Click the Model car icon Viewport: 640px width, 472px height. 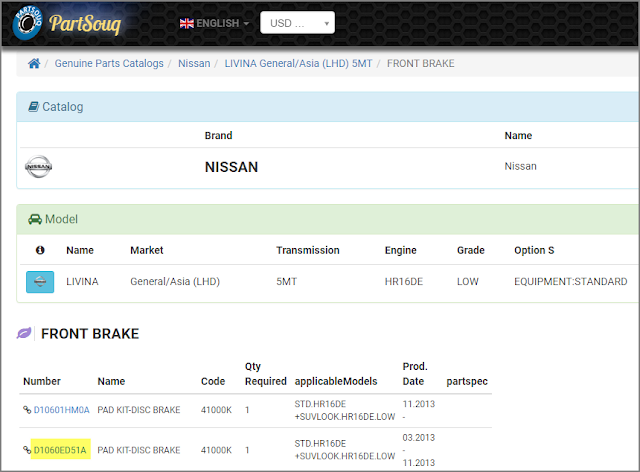click(x=35, y=219)
